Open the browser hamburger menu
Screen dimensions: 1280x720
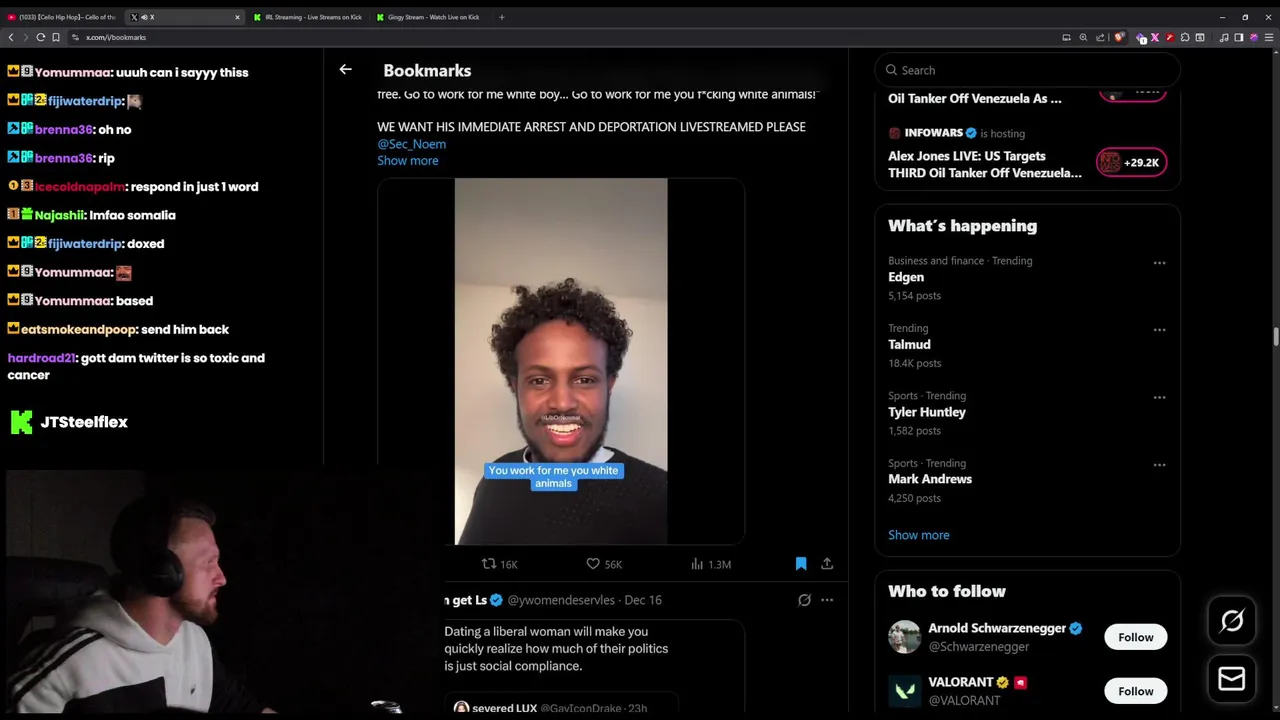pos(1269,38)
